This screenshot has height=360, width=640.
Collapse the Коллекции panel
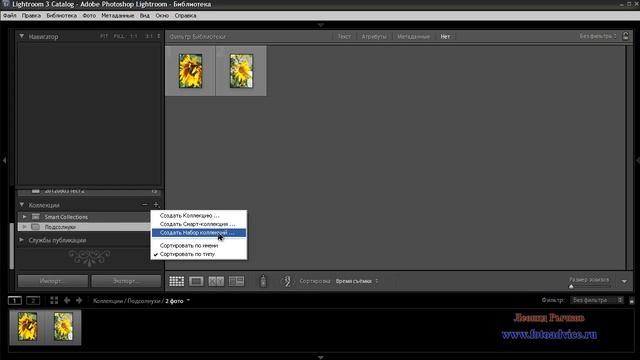(22, 205)
